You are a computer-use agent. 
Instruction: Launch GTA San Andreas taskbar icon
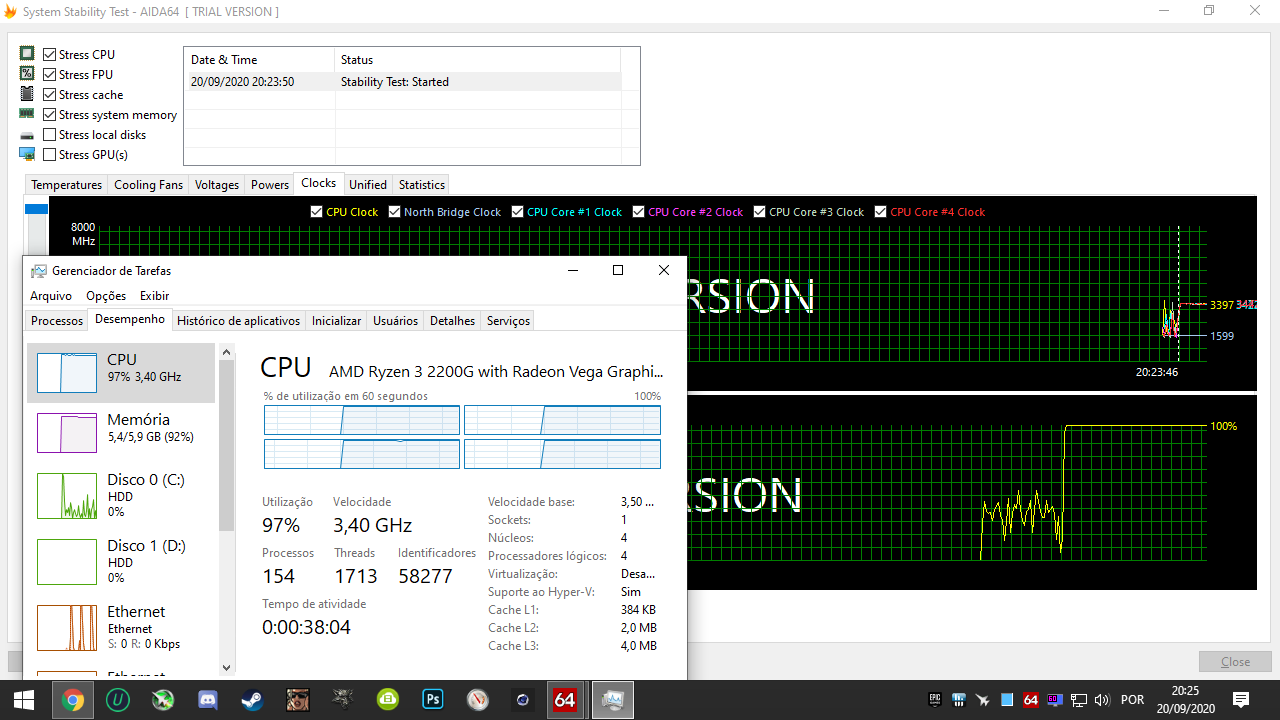point(298,700)
